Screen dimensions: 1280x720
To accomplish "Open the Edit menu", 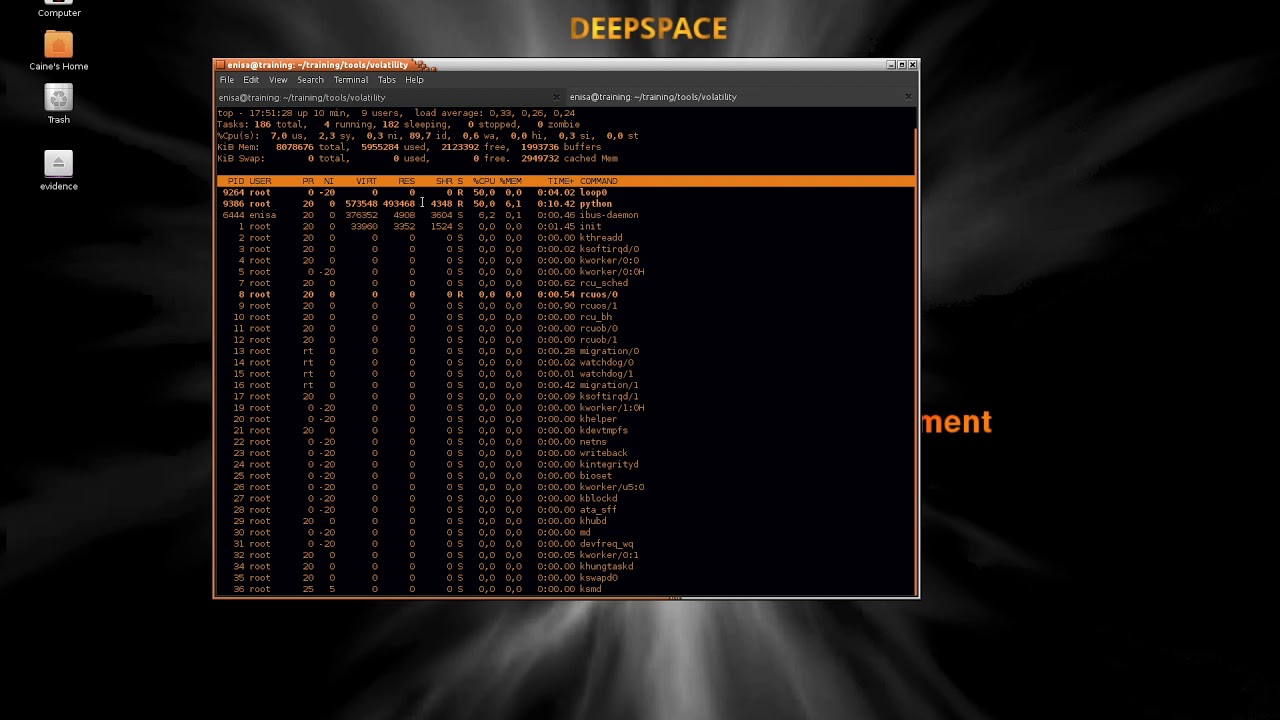I will 251,80.
